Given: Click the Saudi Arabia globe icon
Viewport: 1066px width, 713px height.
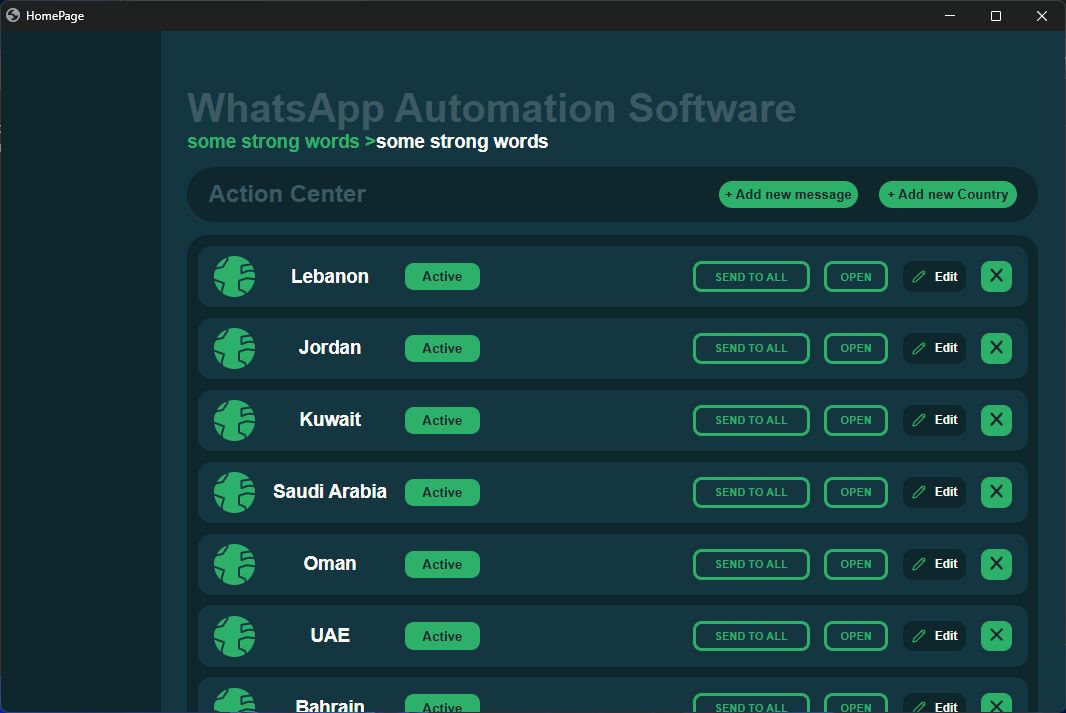Looking at the screenshot, I should tap(235, 492).
